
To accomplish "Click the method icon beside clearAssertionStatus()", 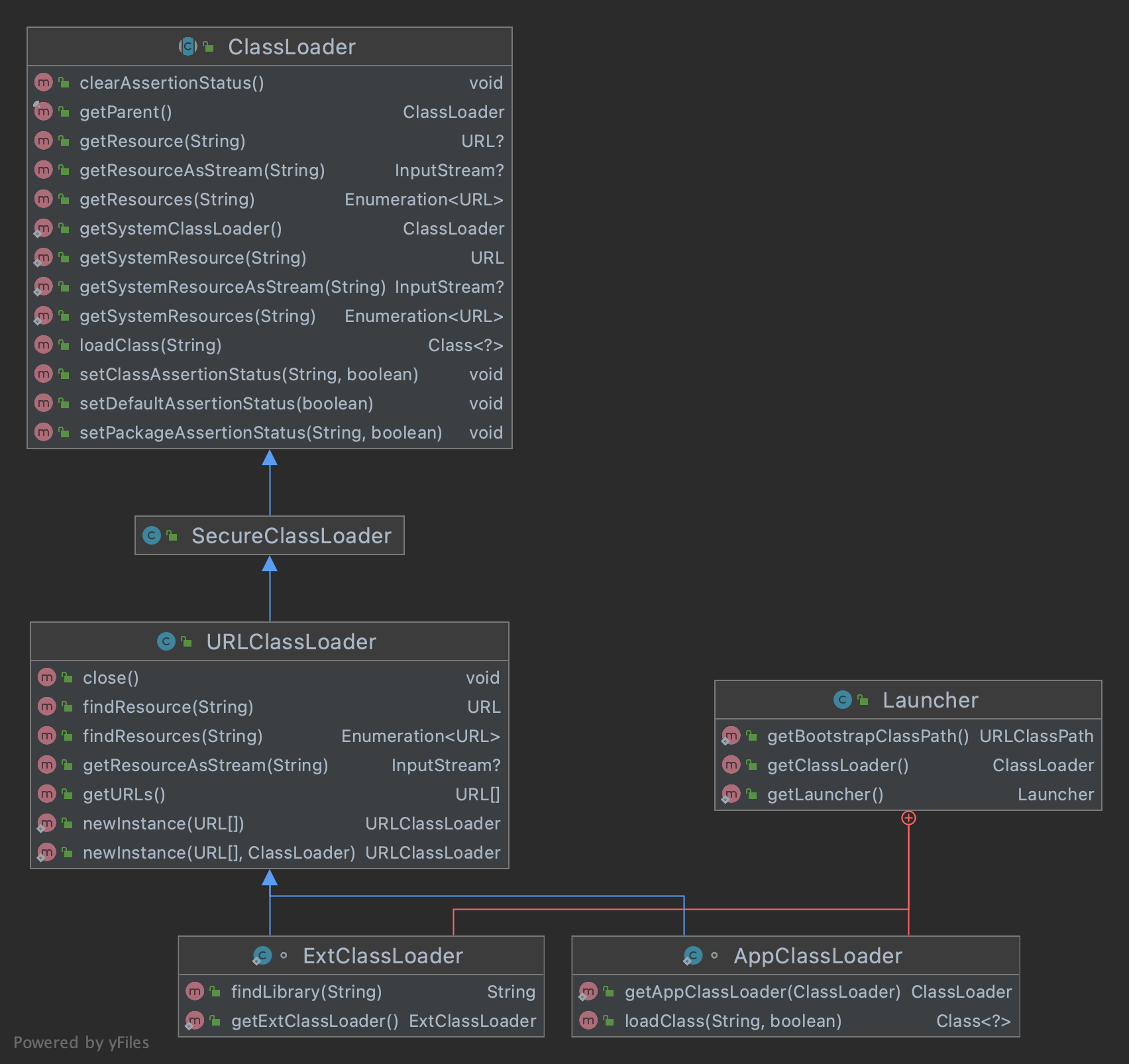I will (x=44, y=83).
